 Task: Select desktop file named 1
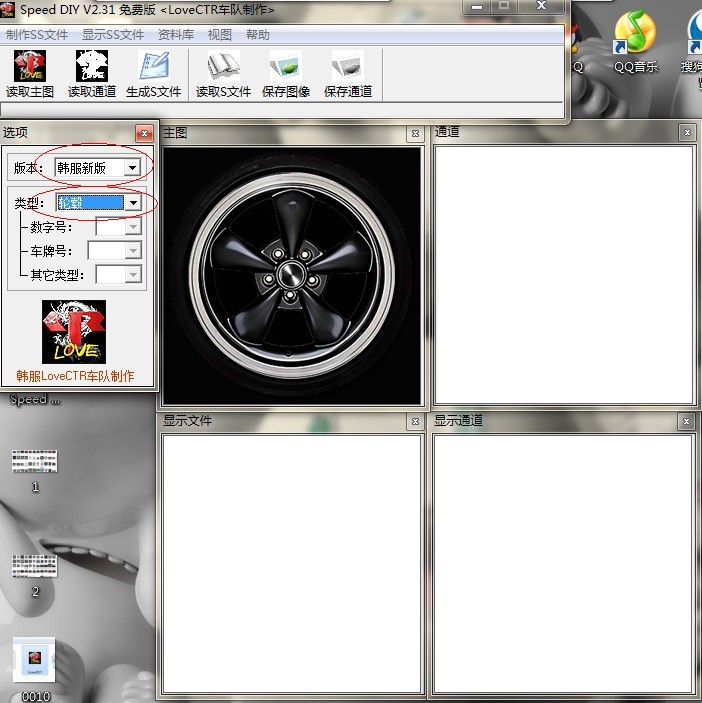[x=35, y=469]
